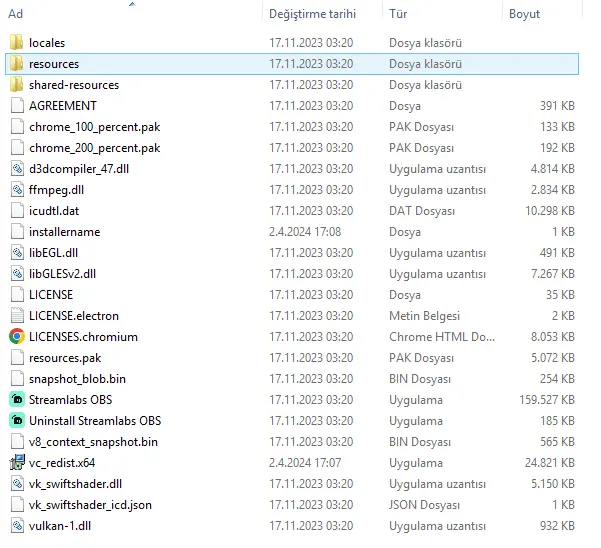Select LICENSES.chromium file name
The width and height of the screenshot is (601, 548).
pyautogui.click(x=84, y=337)
